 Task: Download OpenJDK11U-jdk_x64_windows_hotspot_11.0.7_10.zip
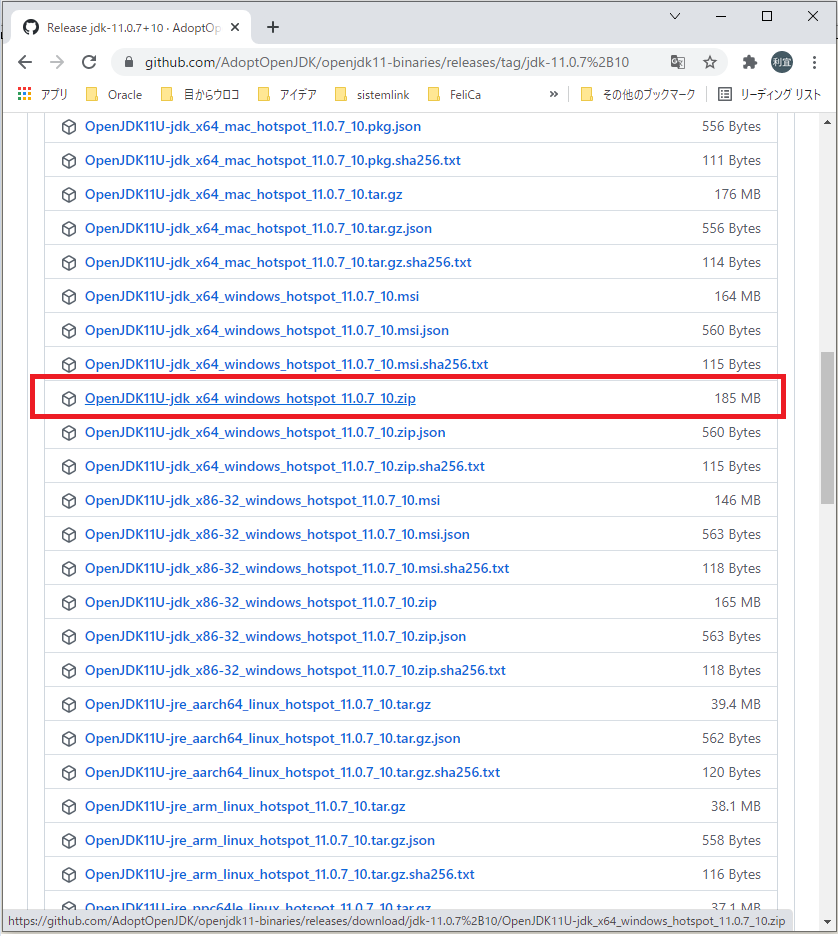pyautogui.click(x=250, y=398)
